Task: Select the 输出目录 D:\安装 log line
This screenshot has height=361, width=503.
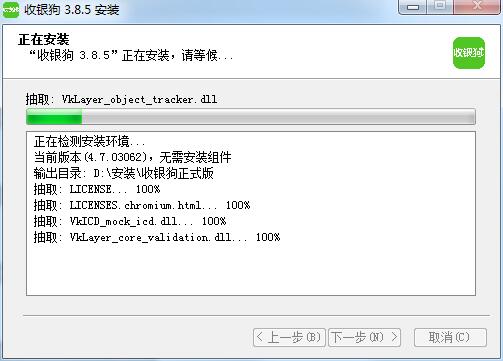Action: [124, 173]
